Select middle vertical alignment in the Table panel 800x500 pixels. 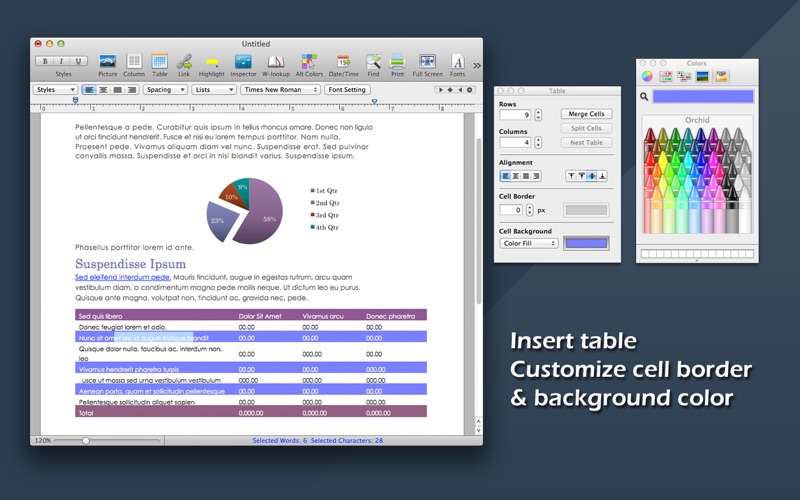click(x=592, y=176)
